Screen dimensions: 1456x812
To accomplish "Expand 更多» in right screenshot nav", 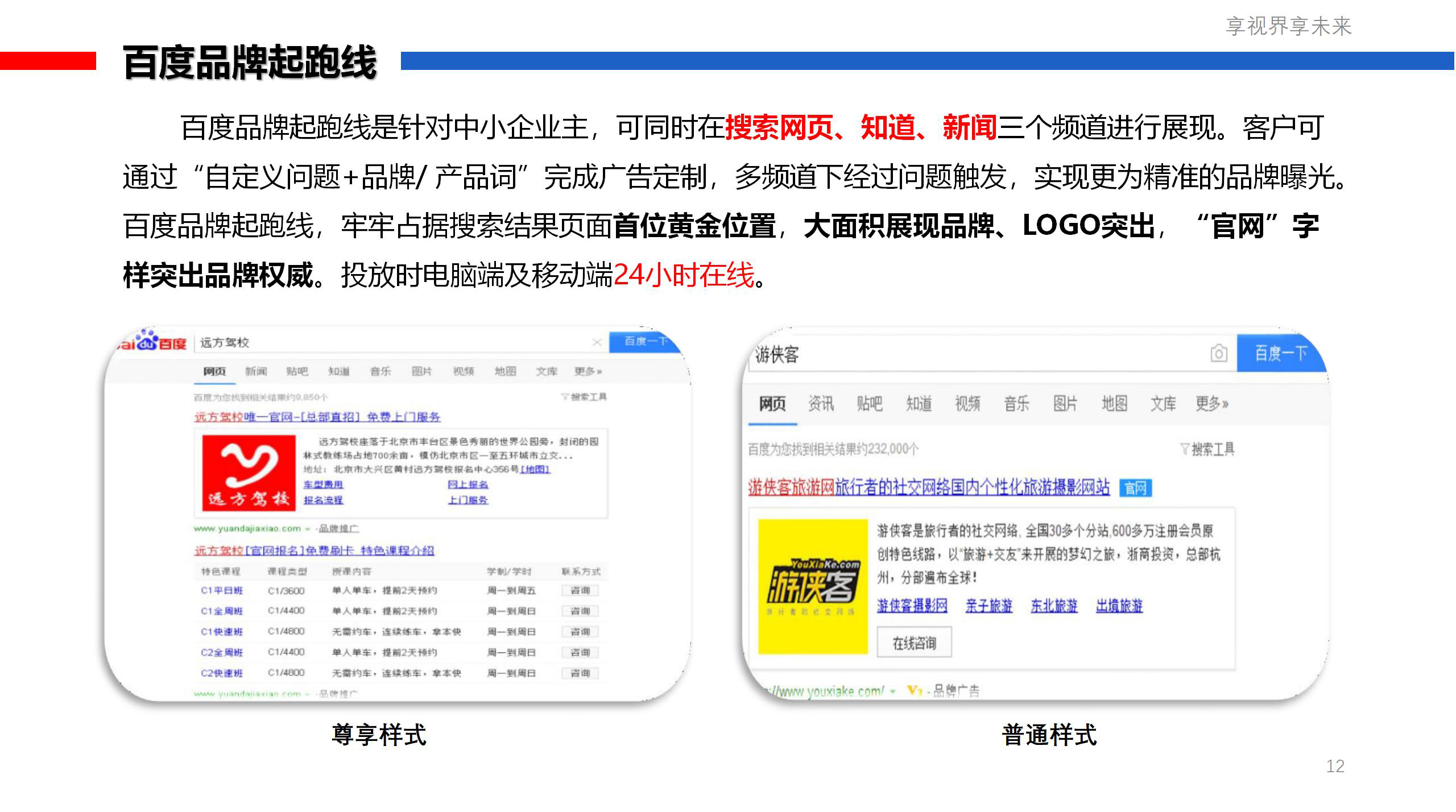I will pos(1212,404).
